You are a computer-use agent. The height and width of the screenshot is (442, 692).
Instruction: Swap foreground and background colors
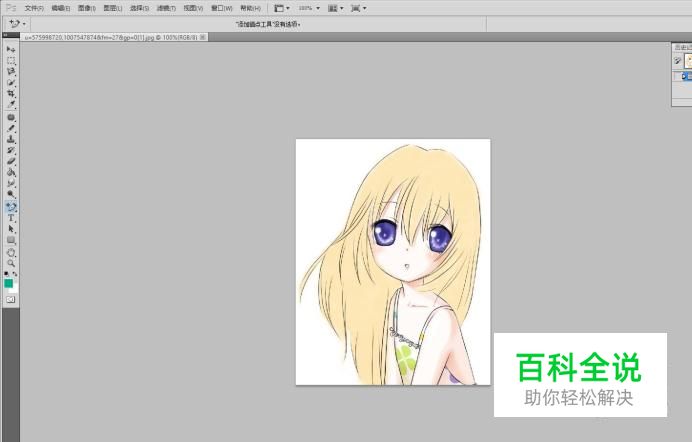(15, 274)
